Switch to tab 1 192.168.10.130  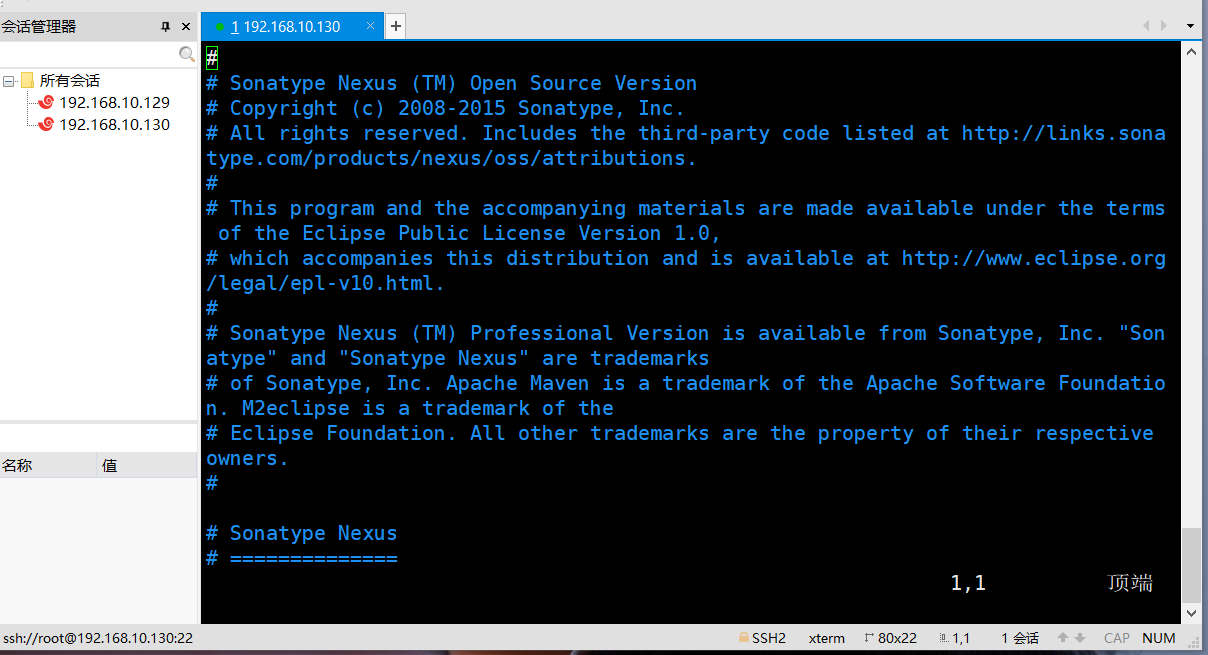click(x=292, y=27)
